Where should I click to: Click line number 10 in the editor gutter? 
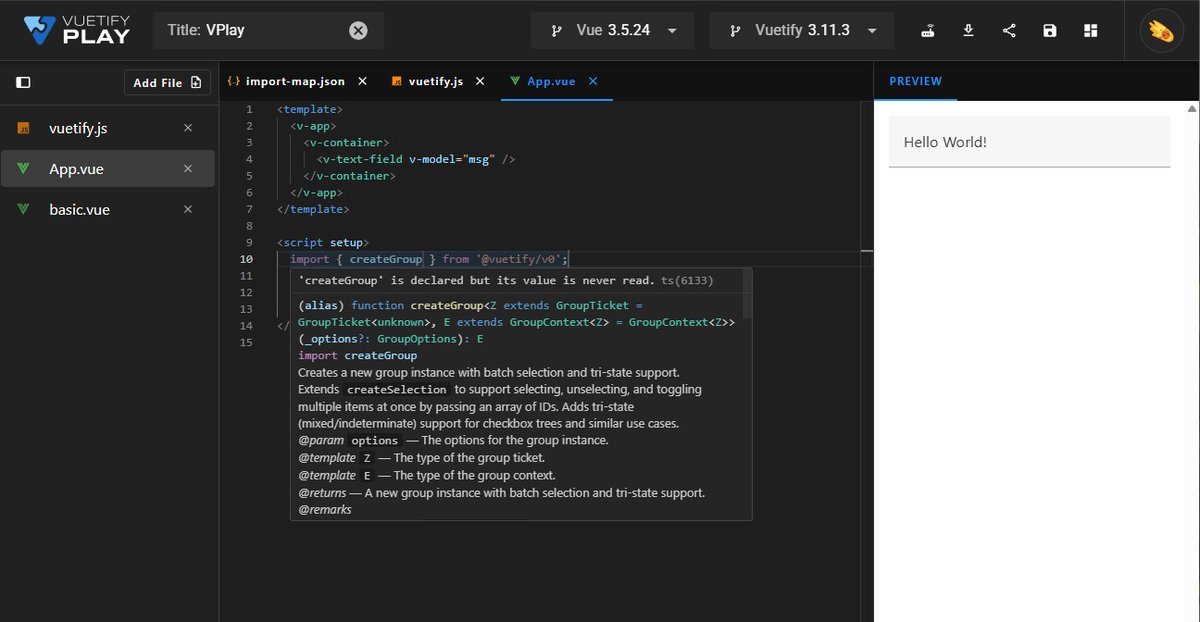pyautogui.click(x=246, y=259)
